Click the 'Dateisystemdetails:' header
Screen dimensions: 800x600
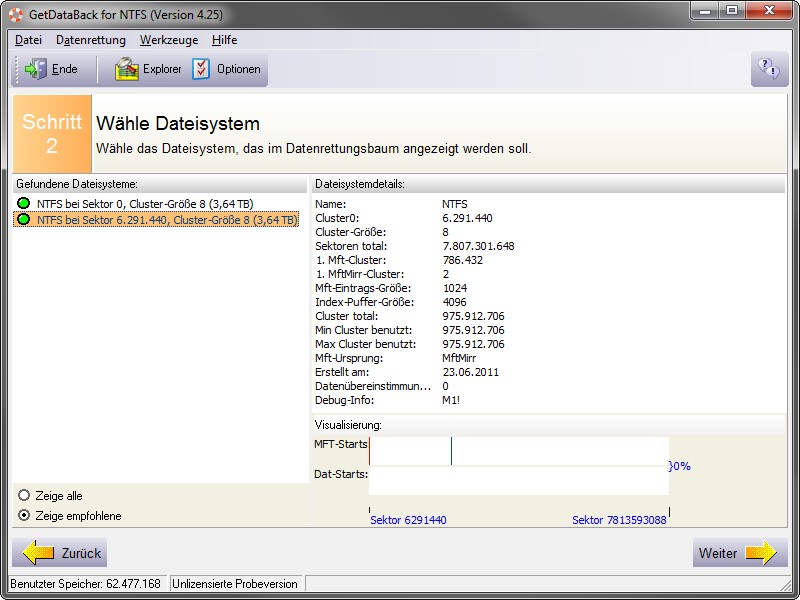pyautogui.click(x=360, y=184)
